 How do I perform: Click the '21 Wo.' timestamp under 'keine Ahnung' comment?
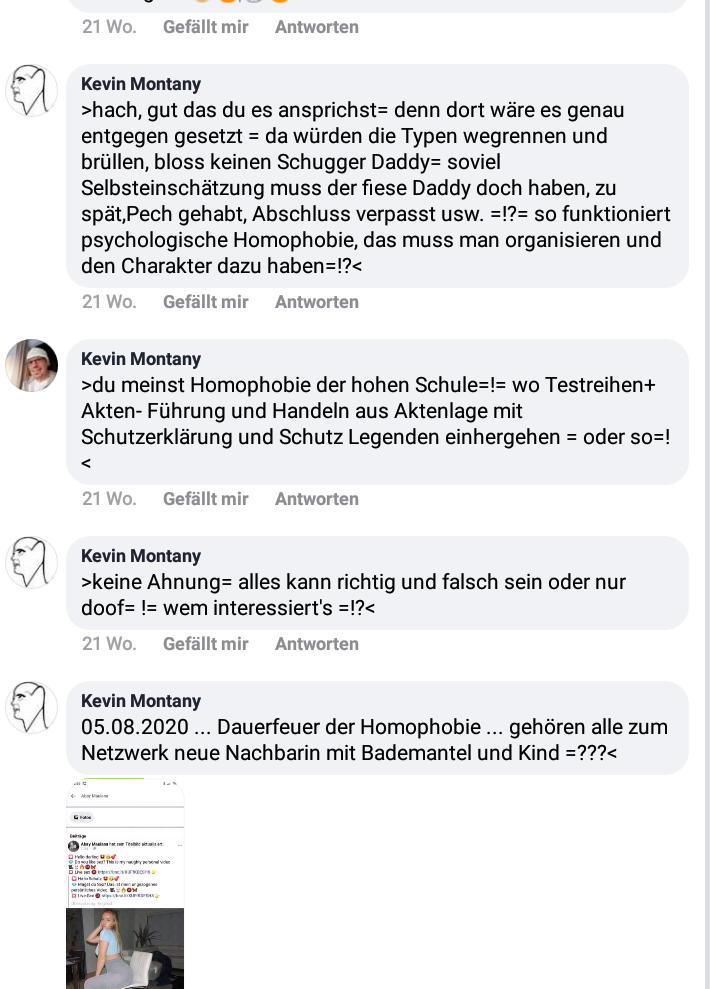(x=109, y=644)
